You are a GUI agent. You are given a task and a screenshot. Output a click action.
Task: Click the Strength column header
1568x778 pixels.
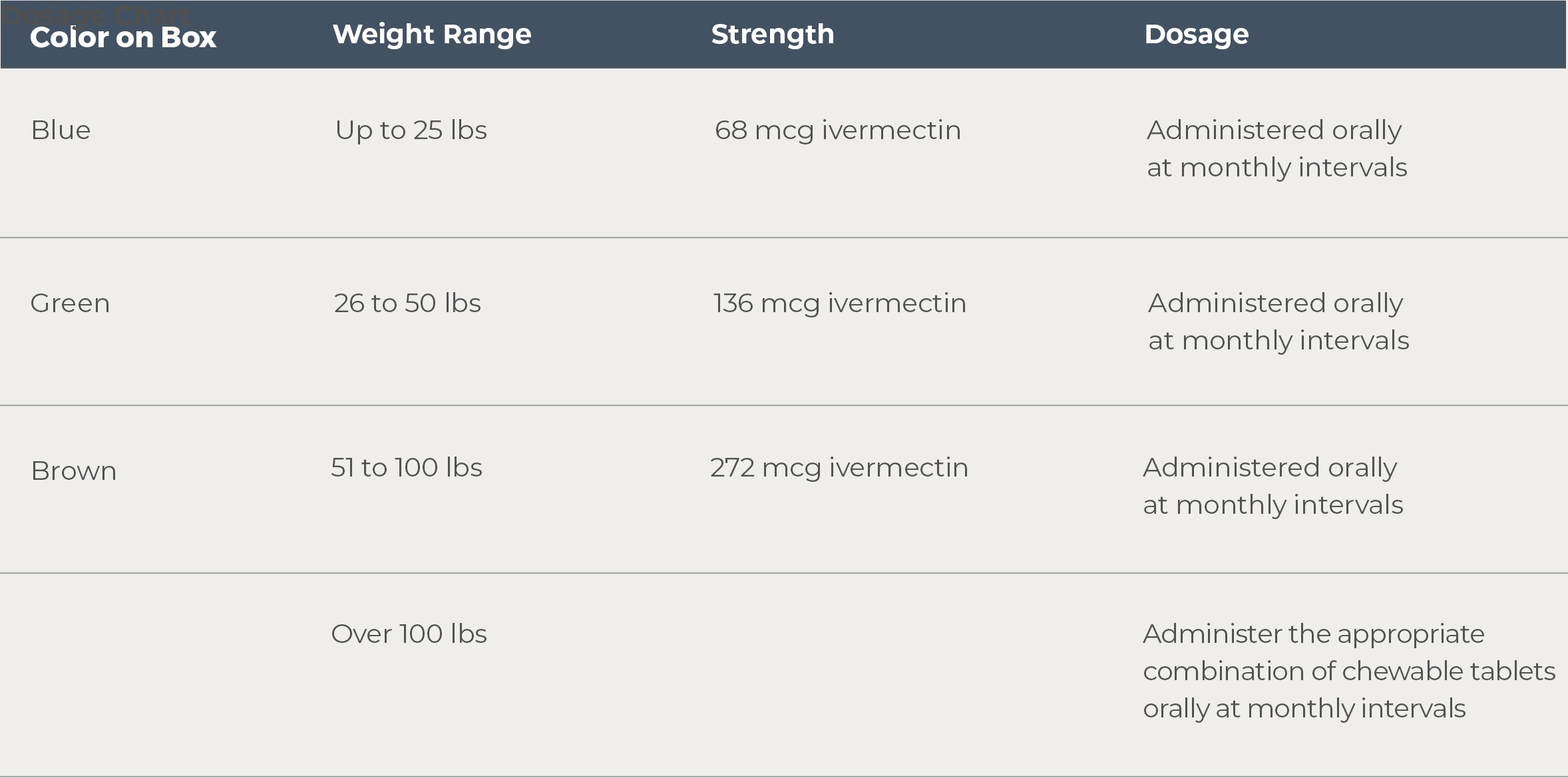(773, 34)
